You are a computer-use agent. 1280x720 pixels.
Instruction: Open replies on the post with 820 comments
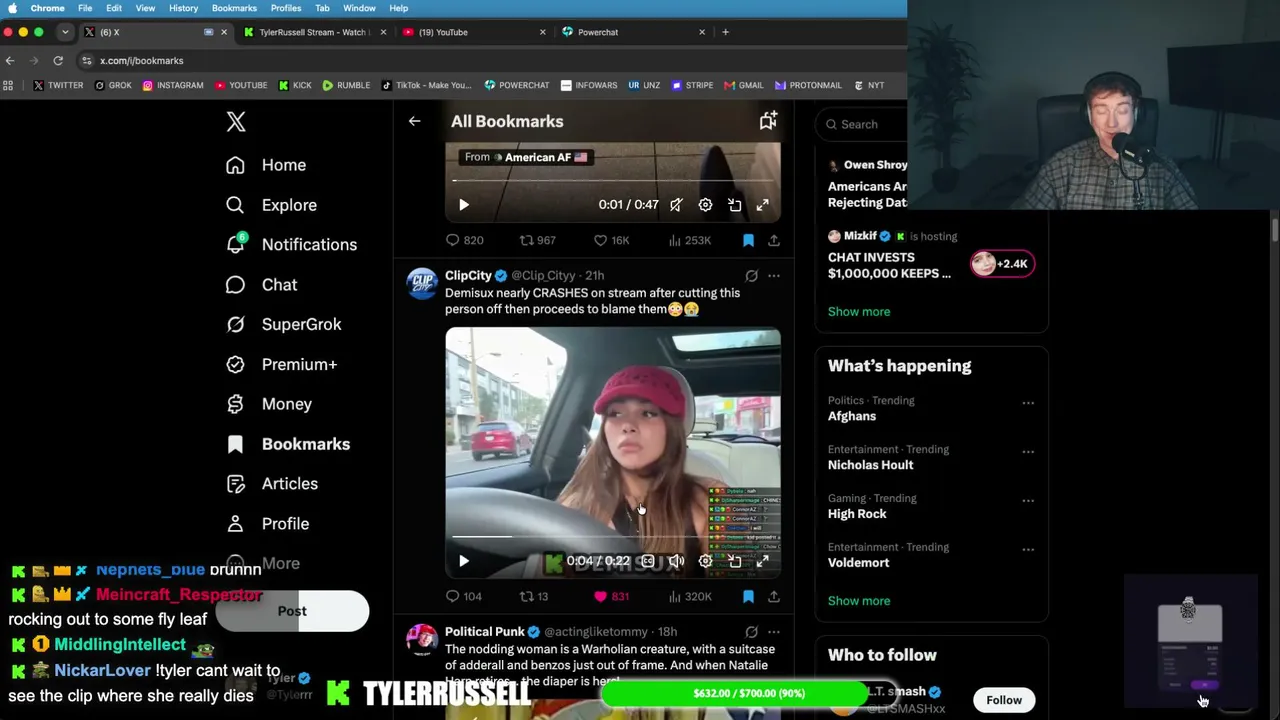464,240
